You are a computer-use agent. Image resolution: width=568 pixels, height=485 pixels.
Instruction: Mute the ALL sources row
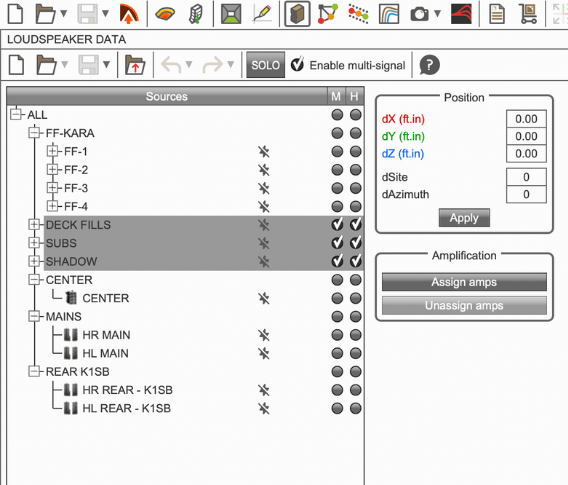[337, 115]
